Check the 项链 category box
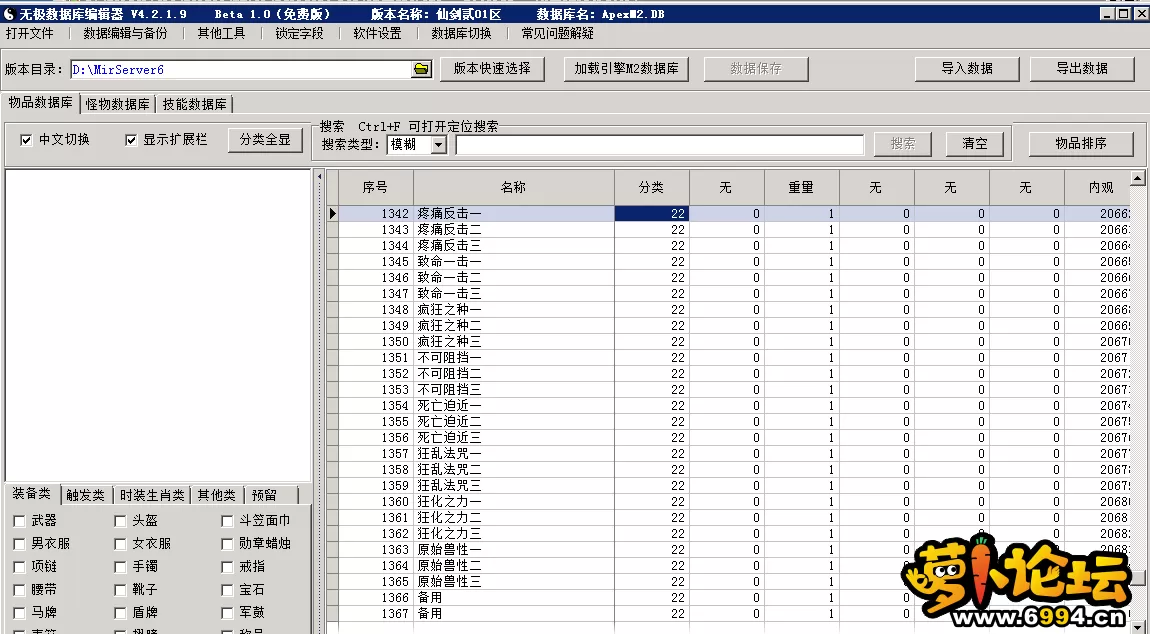Viewport: 1150px width, 634px height. (x=20, y=567)
